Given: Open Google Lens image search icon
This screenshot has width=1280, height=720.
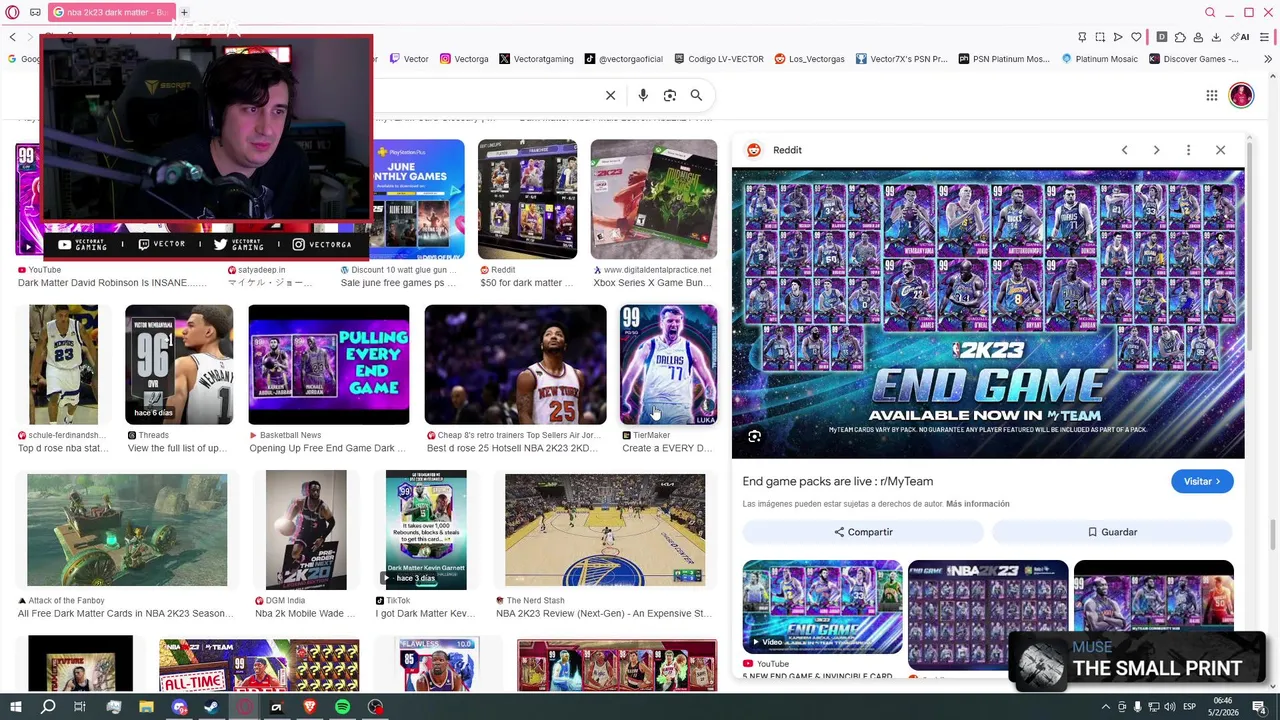Looking at the screenshot, I should click(670, 95).
